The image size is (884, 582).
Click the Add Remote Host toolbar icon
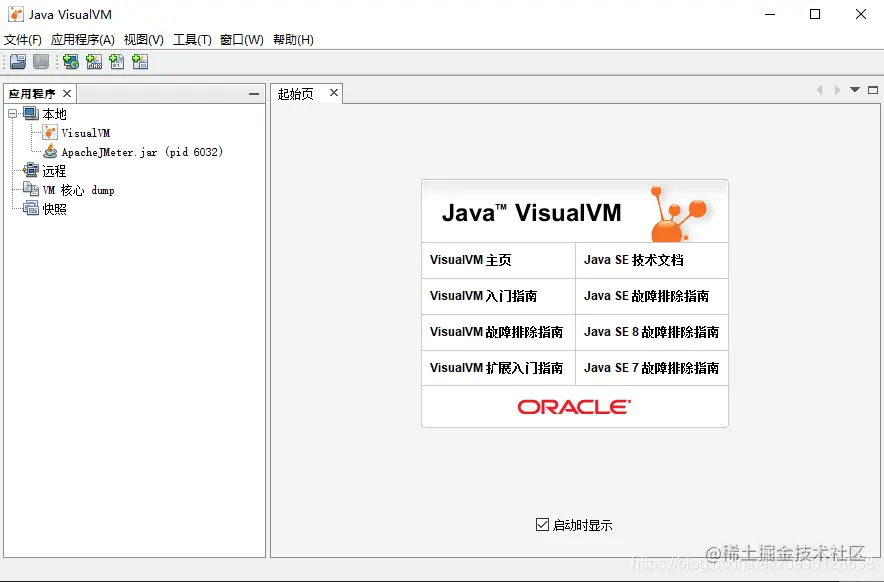point(71,61)
